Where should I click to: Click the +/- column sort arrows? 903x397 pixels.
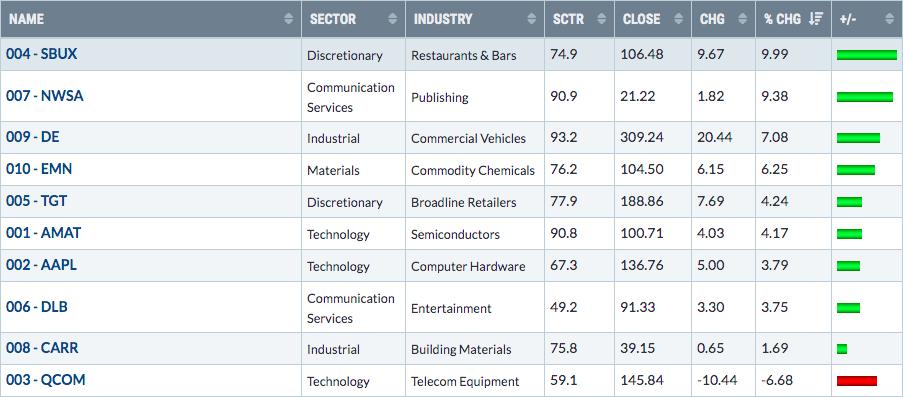pyautogui.click(x=891, y=19)
